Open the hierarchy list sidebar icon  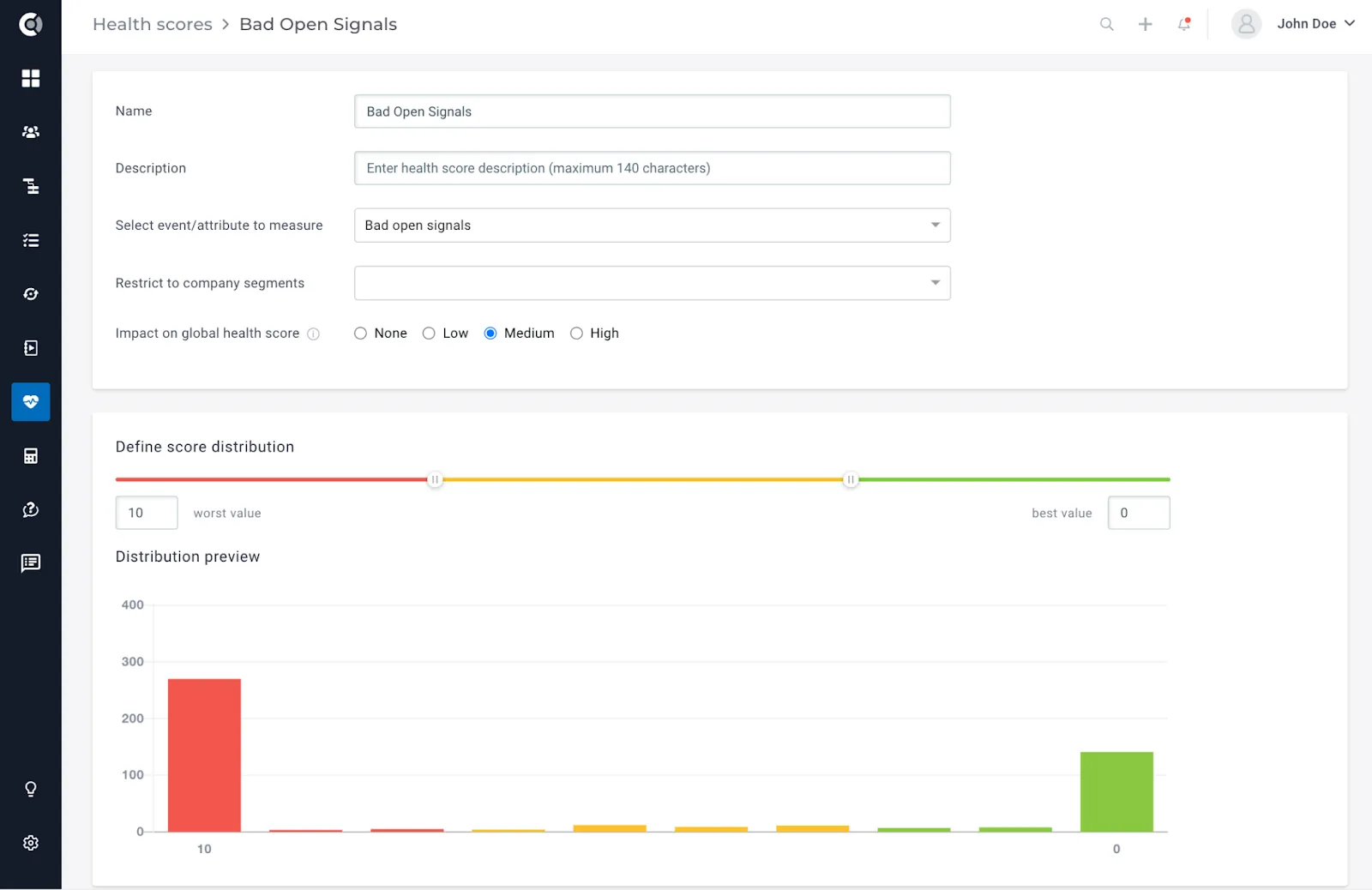pos(31,186)
